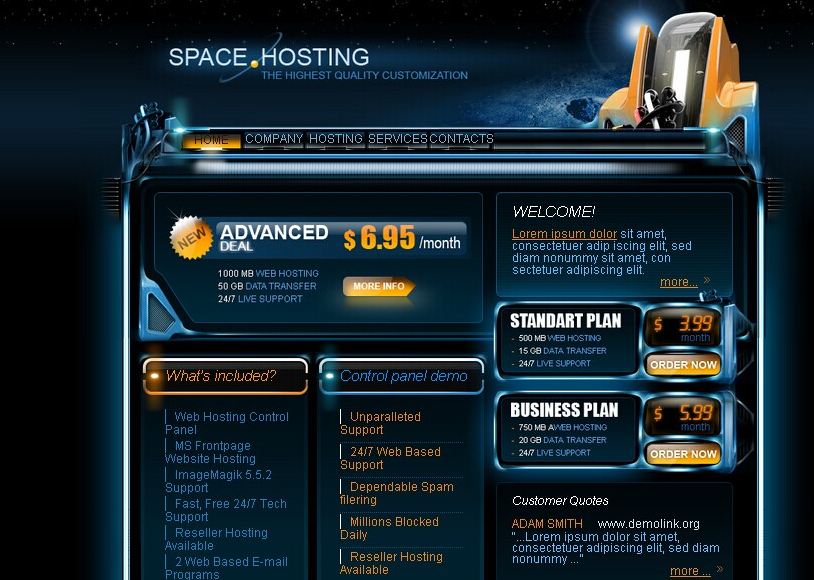Screen dimensions: 814x580
Task: Navigate to the CONTACTS menu item
Action: click(461, 139)
